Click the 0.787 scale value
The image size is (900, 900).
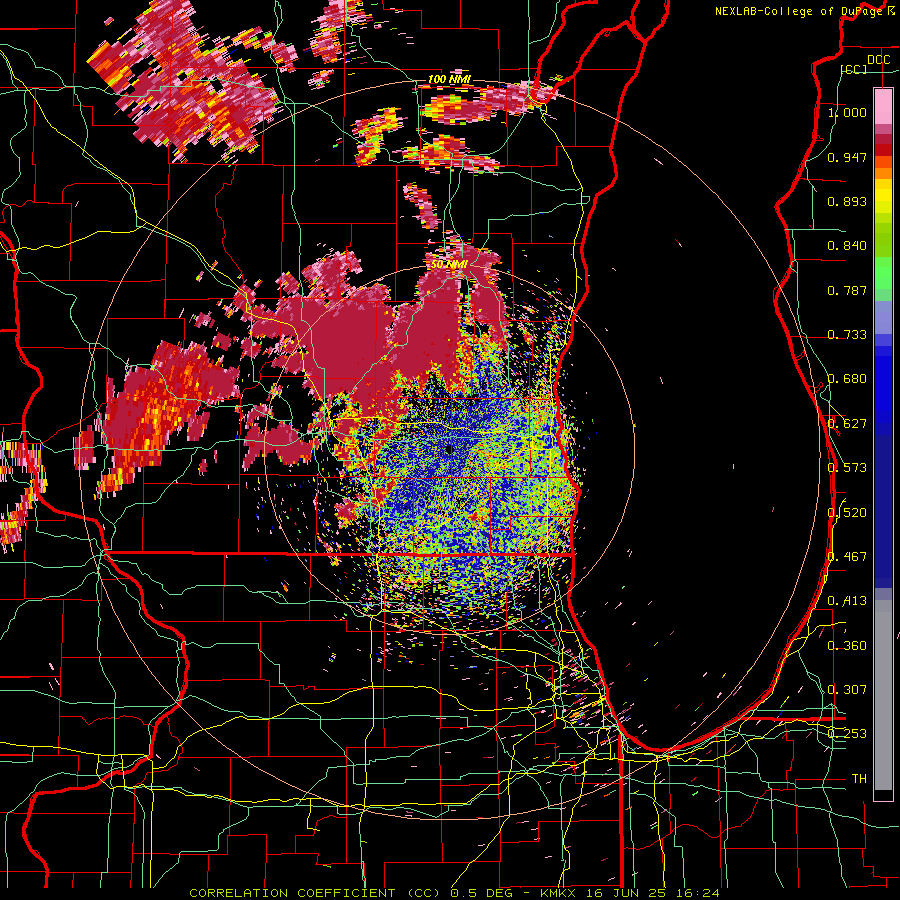(847, 290)
